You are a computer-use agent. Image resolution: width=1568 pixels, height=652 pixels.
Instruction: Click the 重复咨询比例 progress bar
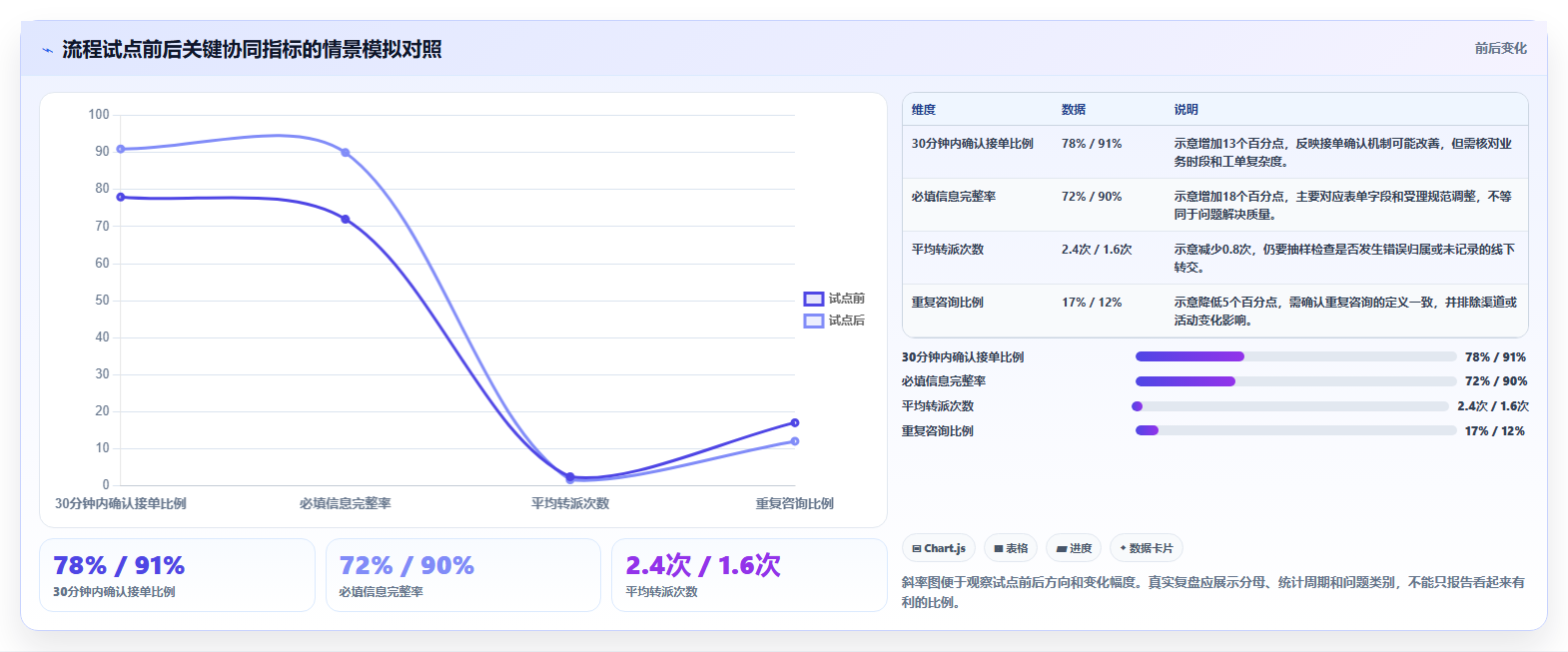click(1296, 431)
